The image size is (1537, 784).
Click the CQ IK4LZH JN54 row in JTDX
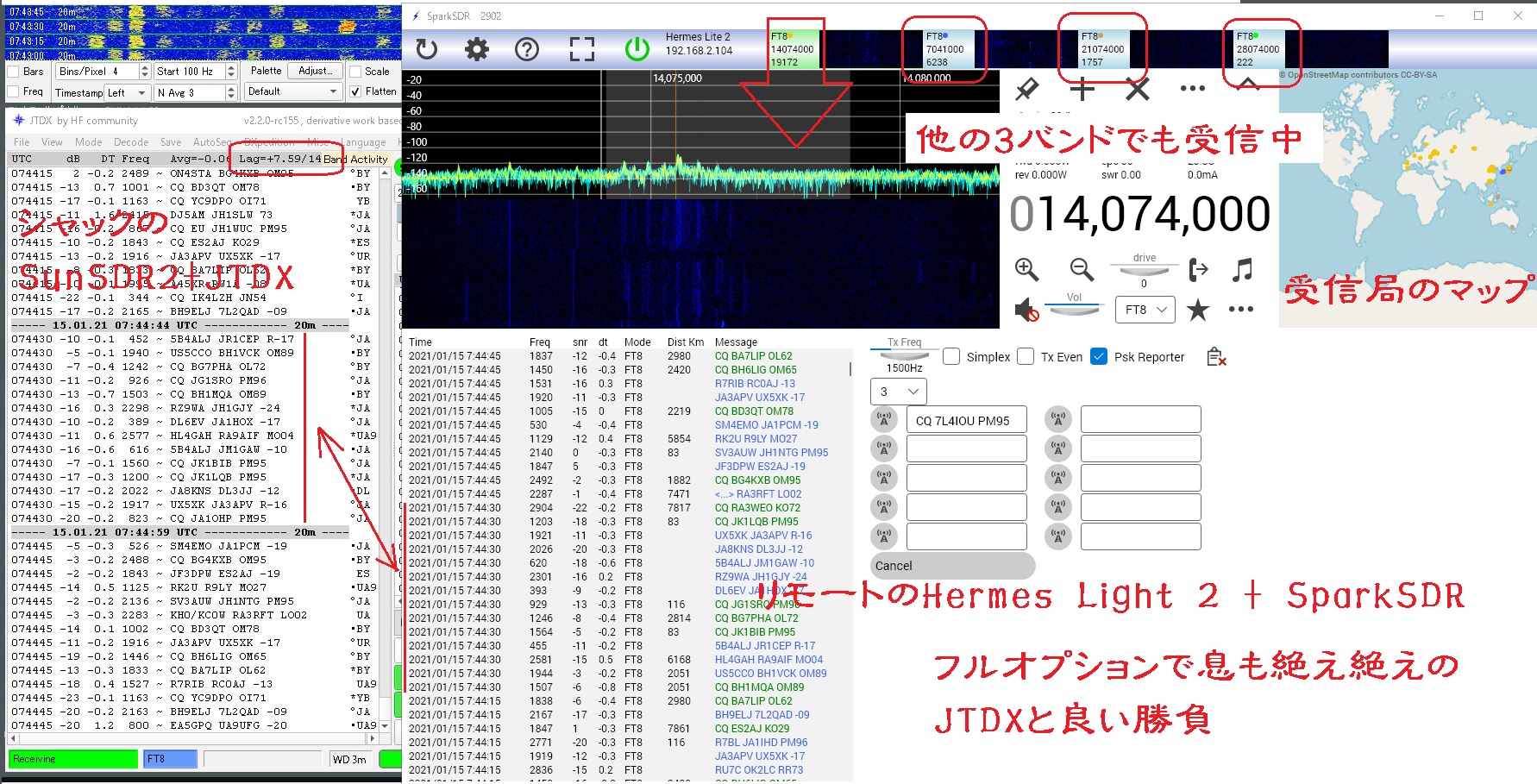(191, 298)
